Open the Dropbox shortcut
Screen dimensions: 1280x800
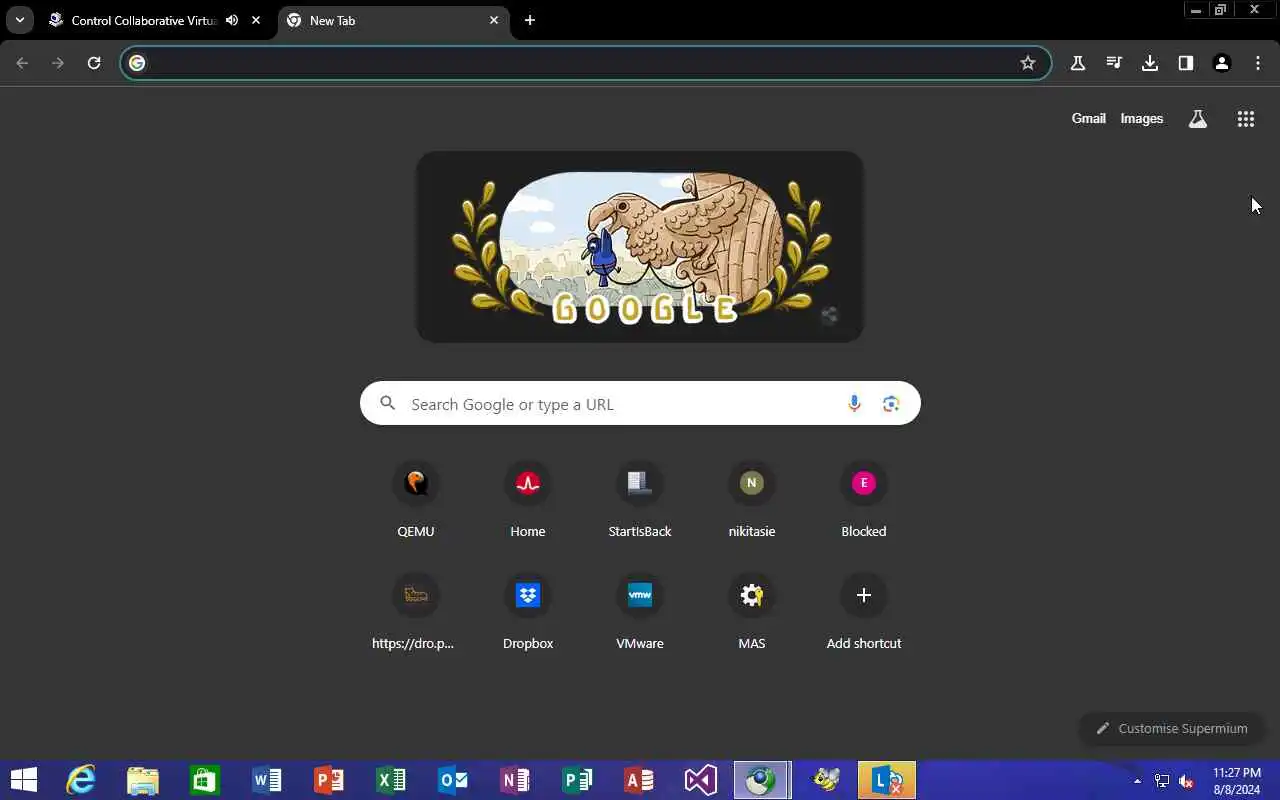(528, 612)
